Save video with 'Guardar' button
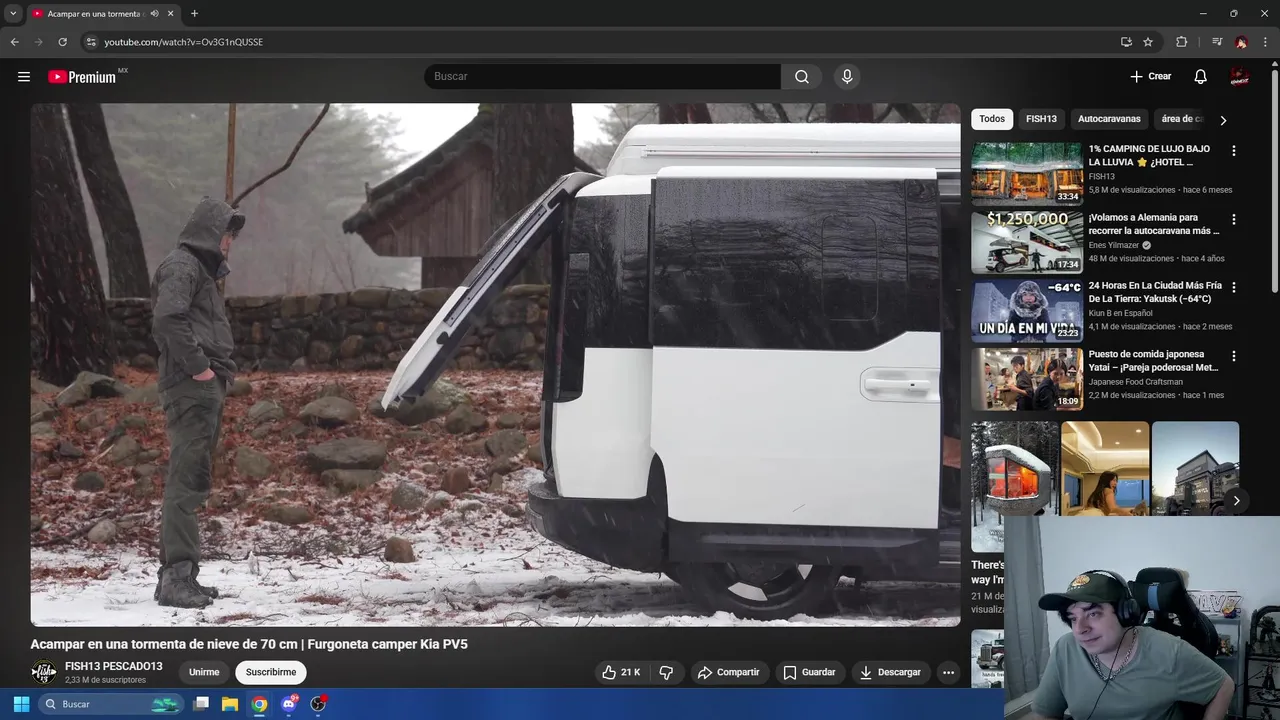Viewport: 1280px width, 720px height. (809, 672)
